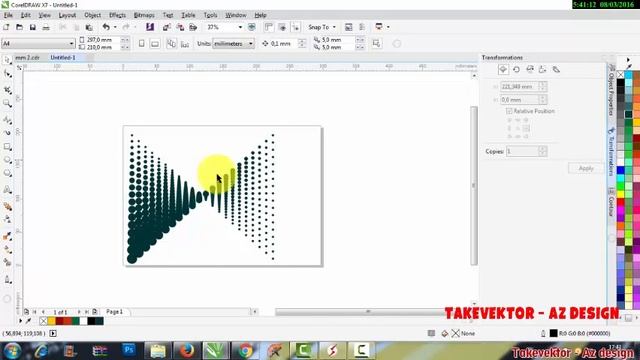Open application launcher dropdown arrow
Screen dimensions: 640x360
(x=388, y=27)
